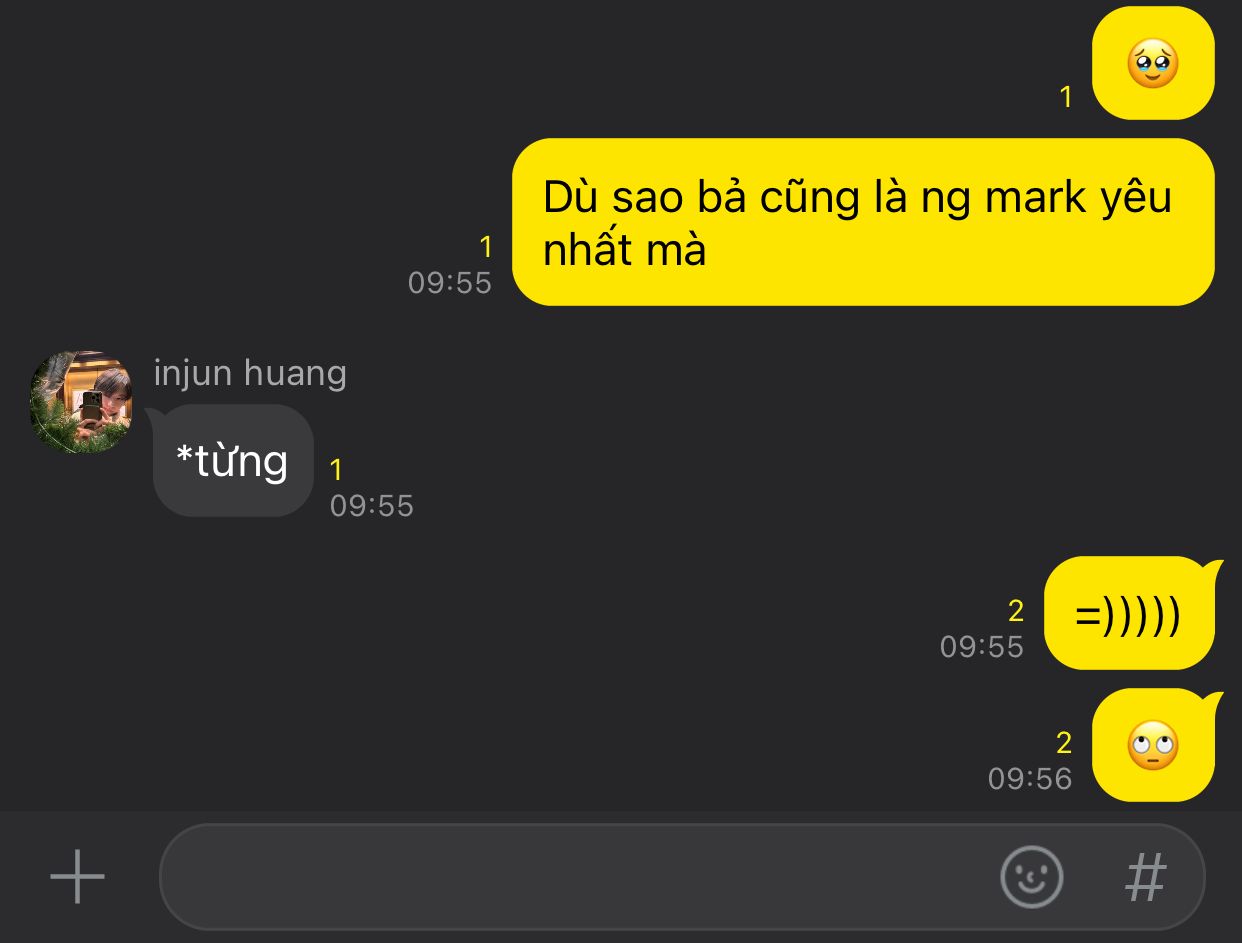Tap the hashtag search icon

click(x=1146, y=878)
